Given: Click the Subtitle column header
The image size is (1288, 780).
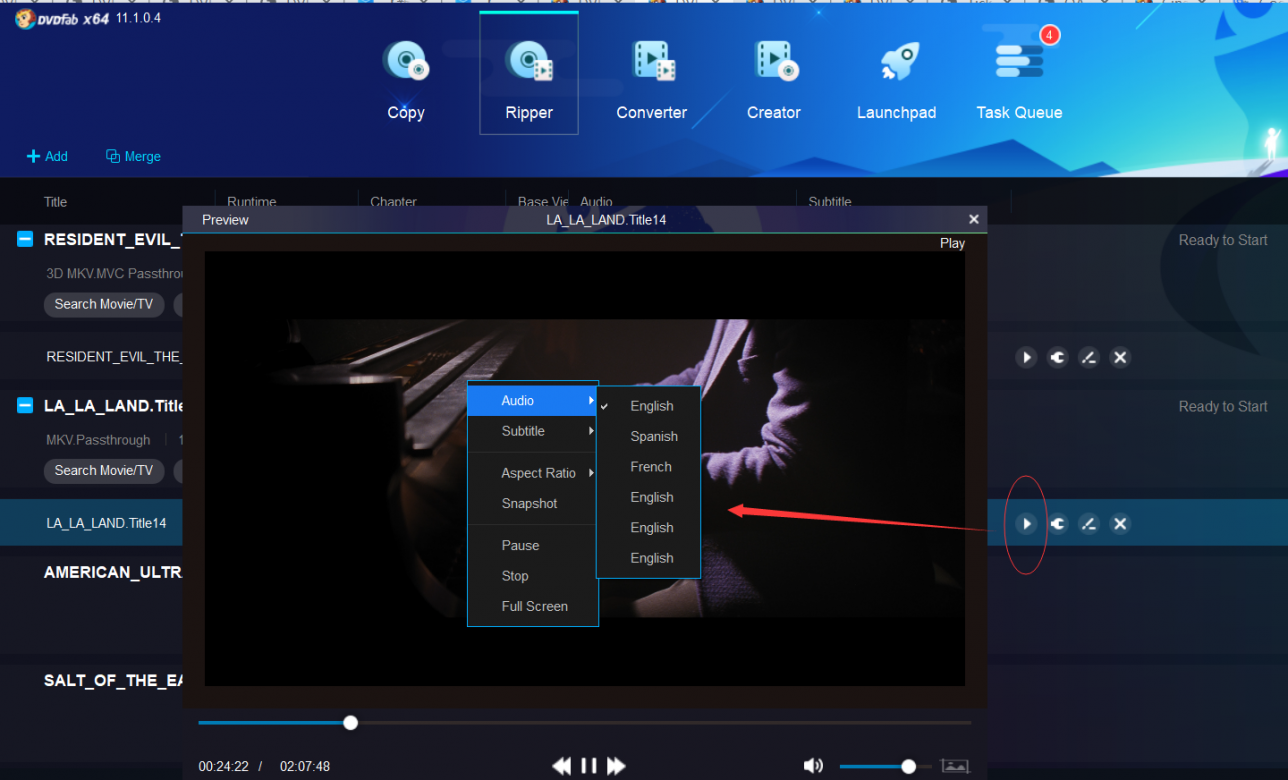Looking at the screenshot, I should tap(830, 202).
